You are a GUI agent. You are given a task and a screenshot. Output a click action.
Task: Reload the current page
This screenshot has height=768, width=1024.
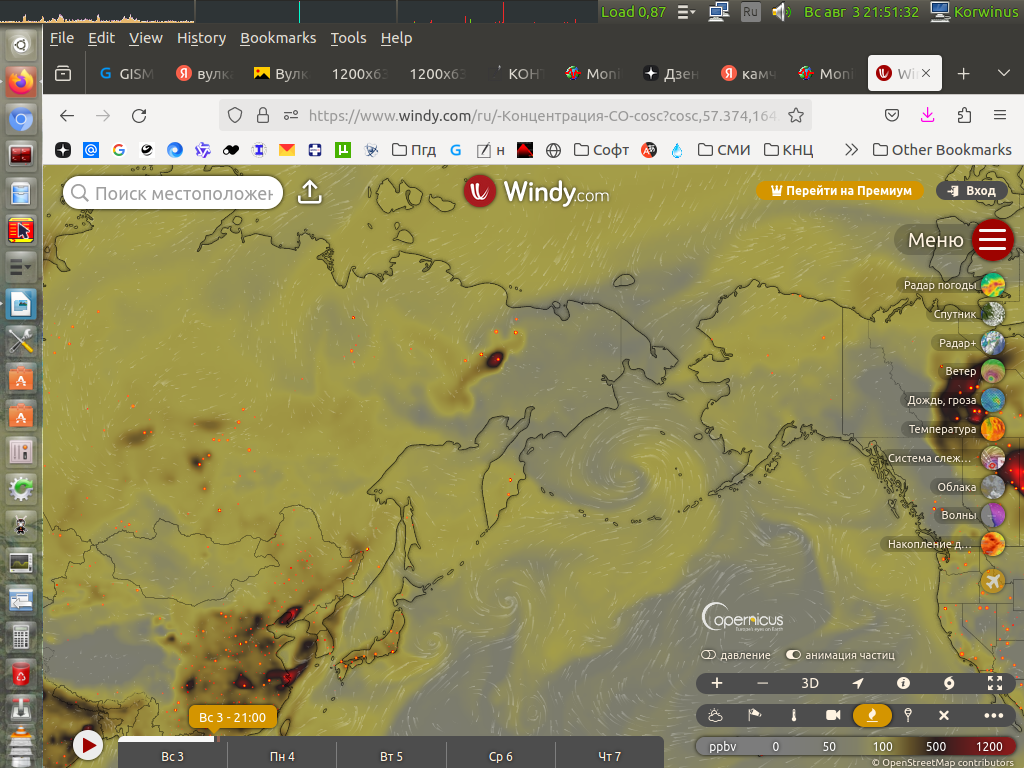[139, 116]
